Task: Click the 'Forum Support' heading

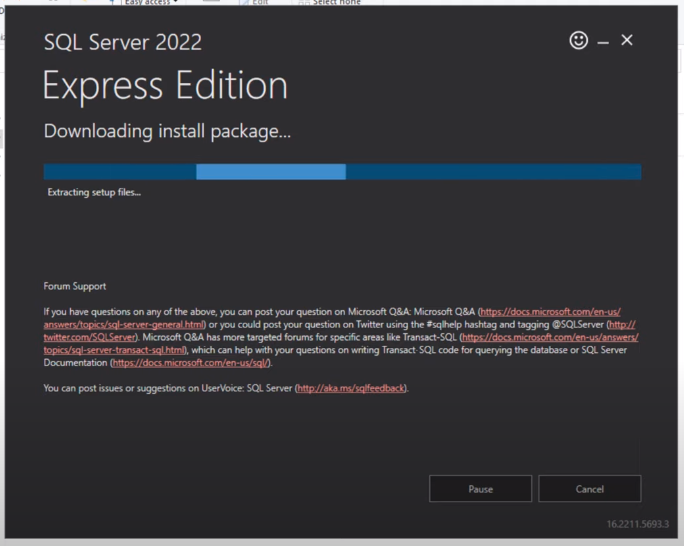Action: coord(75,286)
